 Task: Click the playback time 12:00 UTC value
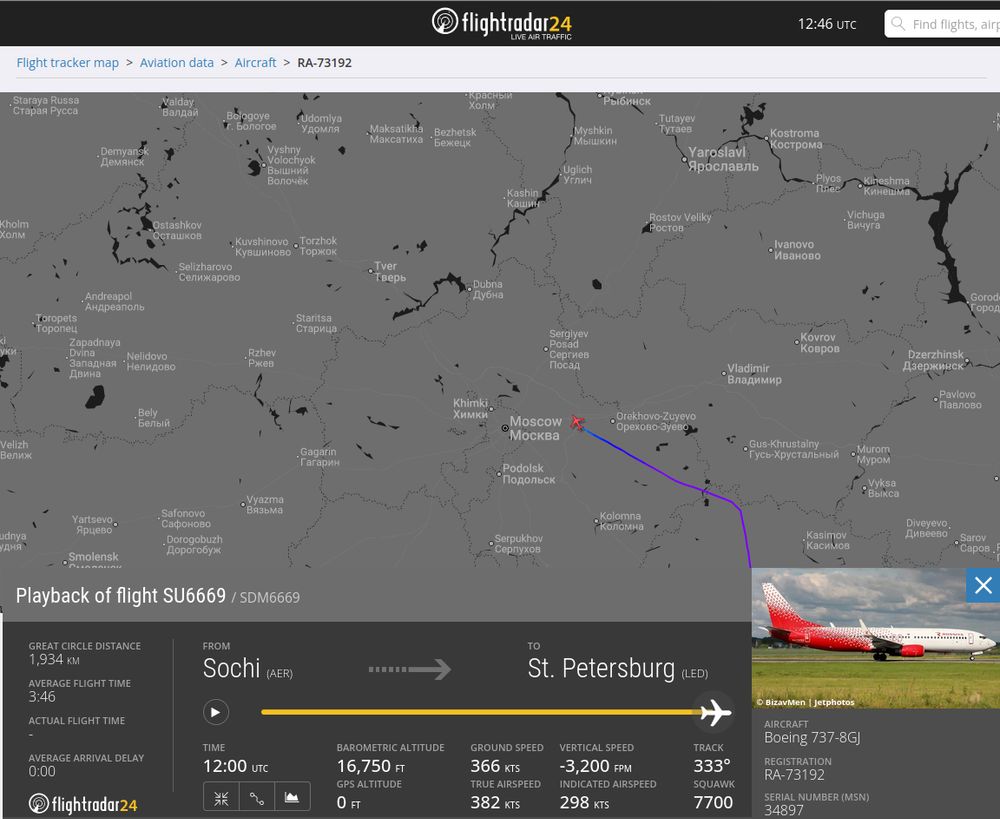coord(235,765)
